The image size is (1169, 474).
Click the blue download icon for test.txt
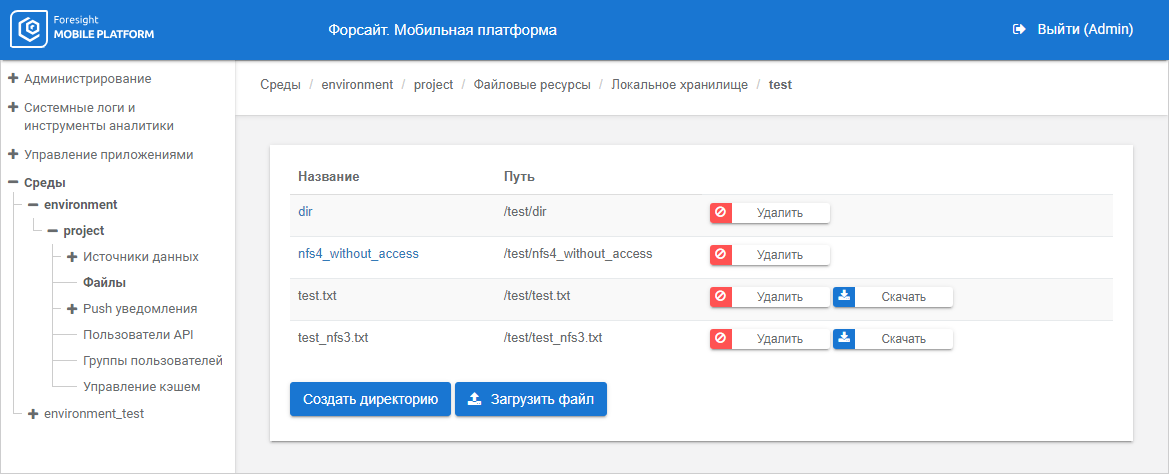tap(844, 297)
